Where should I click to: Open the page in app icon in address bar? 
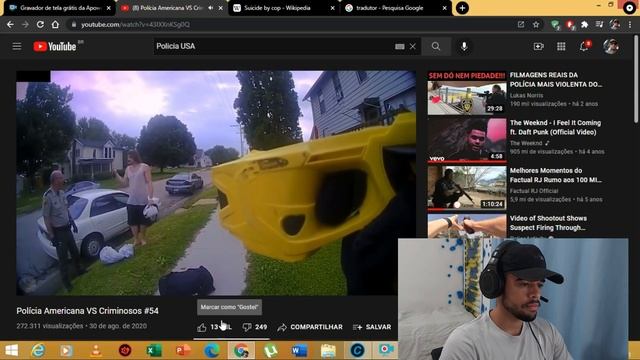pos(521,24)
